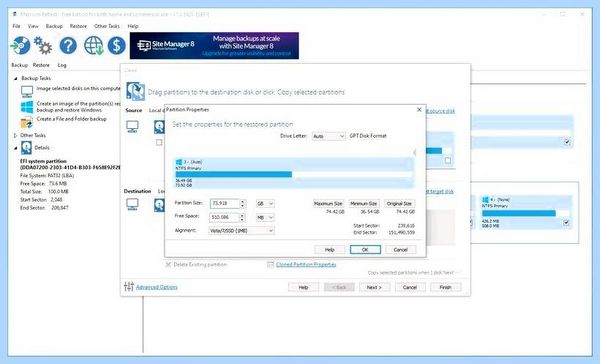Open the Drive Letter Auto dropdown

coord(328,136)
